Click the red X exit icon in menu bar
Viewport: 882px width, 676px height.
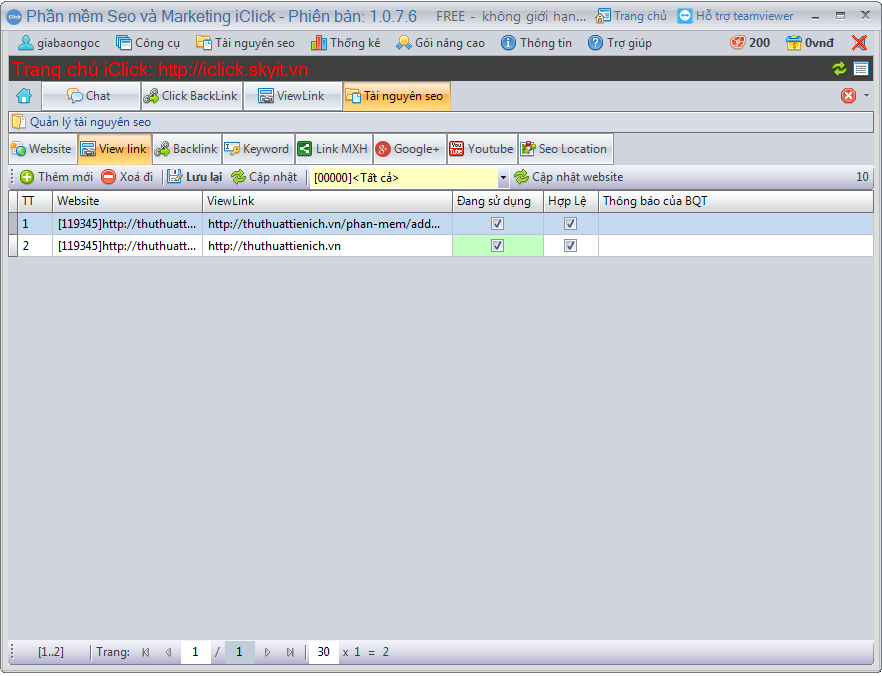coord(859,43)
